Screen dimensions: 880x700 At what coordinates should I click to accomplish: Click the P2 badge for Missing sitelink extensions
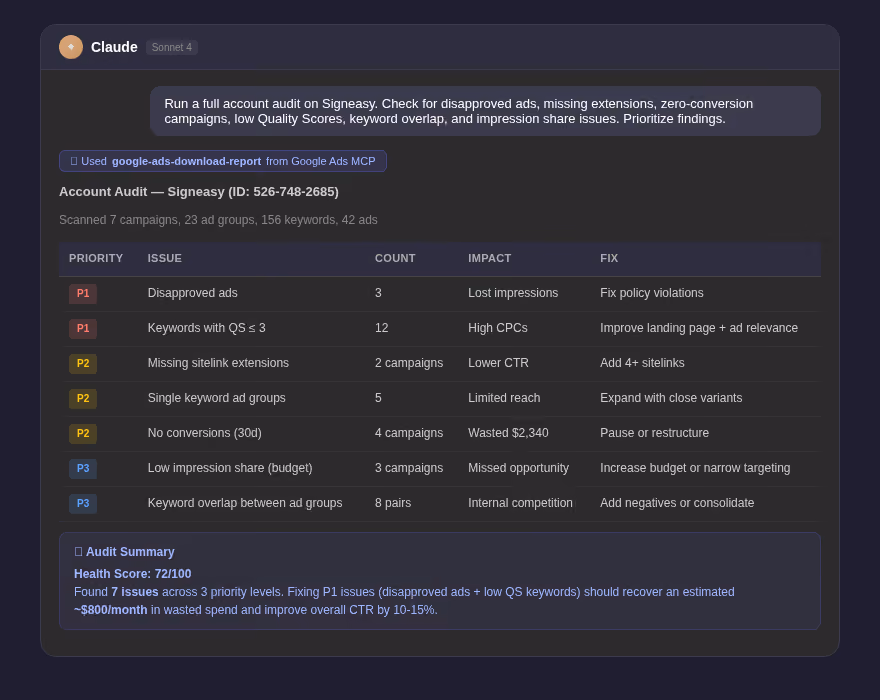coord(83,363)
